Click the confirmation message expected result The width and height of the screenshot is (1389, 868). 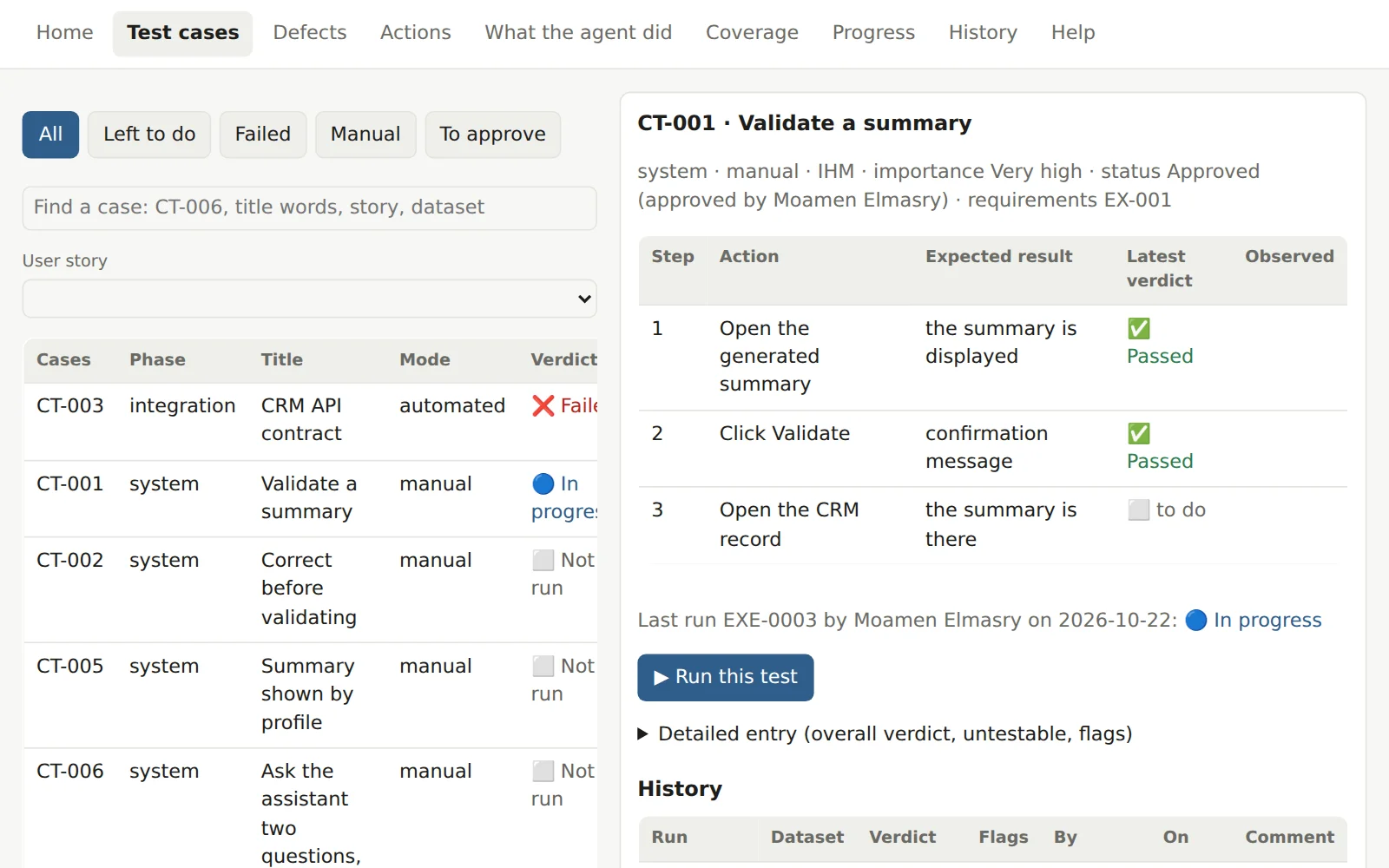pyautogui.click(x=986, y=447)
